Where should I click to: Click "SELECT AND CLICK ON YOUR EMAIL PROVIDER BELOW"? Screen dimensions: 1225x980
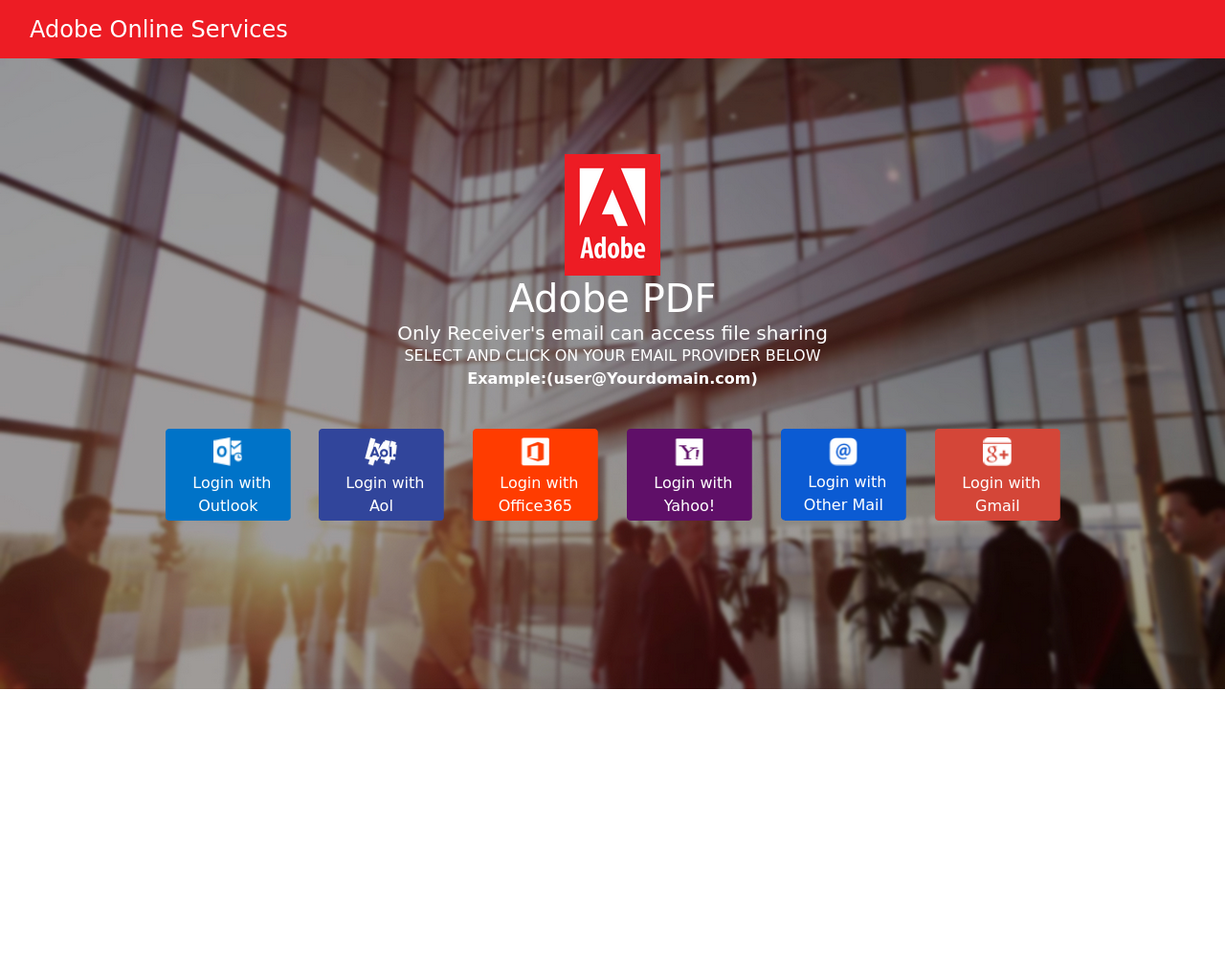point(612,356)
